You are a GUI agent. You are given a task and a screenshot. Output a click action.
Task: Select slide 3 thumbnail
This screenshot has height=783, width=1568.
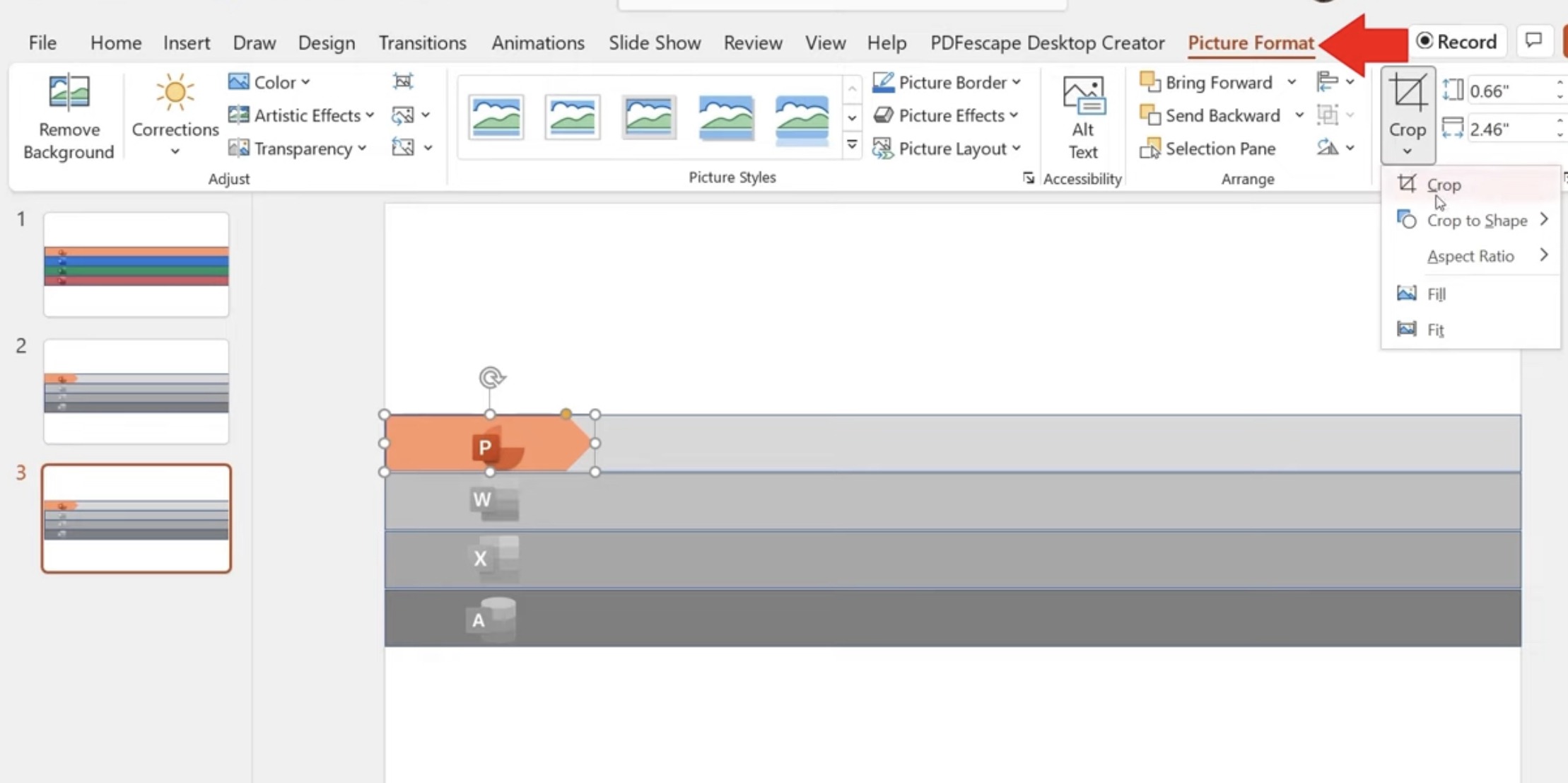point(136,518)
